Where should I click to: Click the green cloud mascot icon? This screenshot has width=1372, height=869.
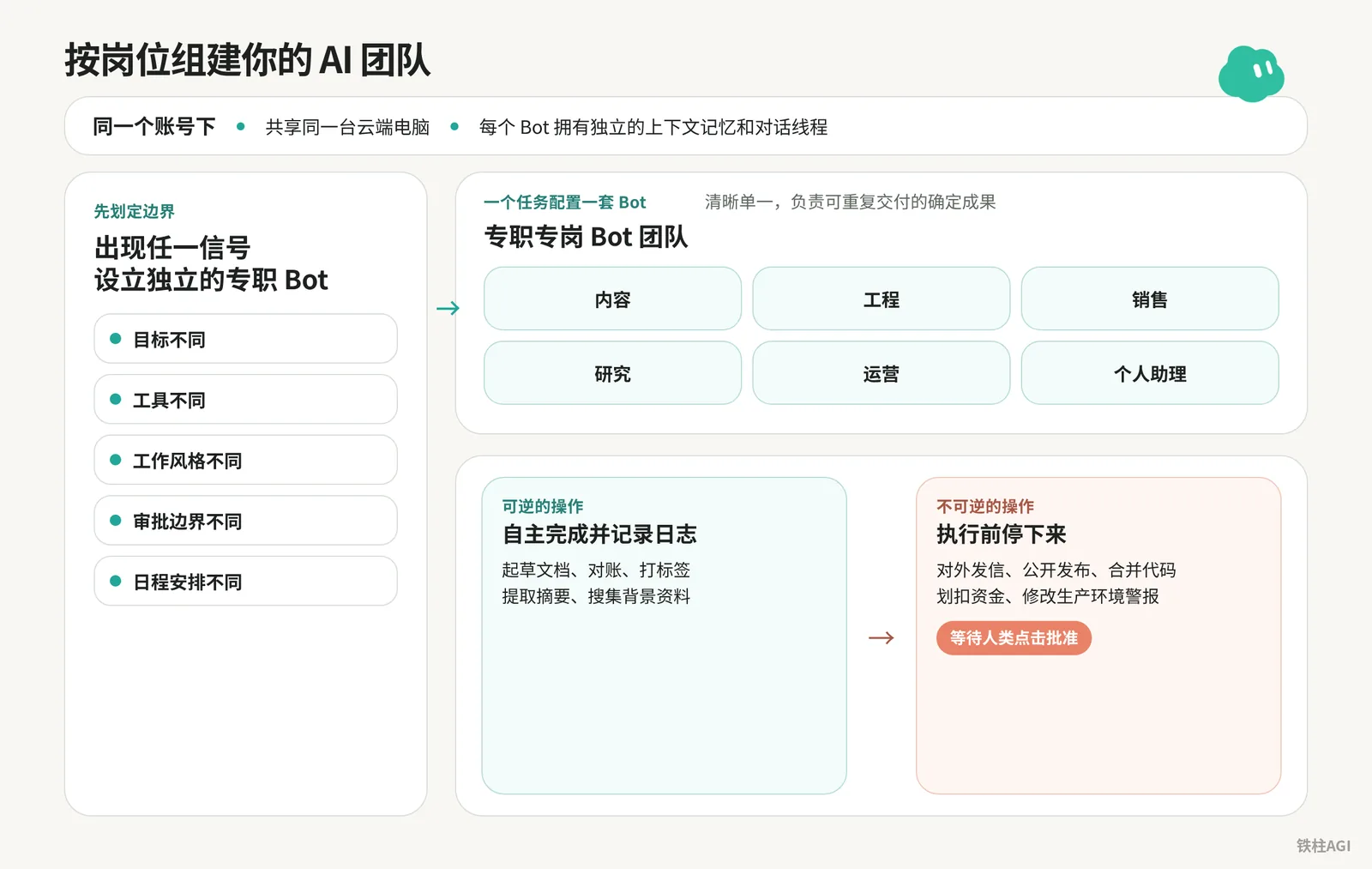tap(1251, 74)
